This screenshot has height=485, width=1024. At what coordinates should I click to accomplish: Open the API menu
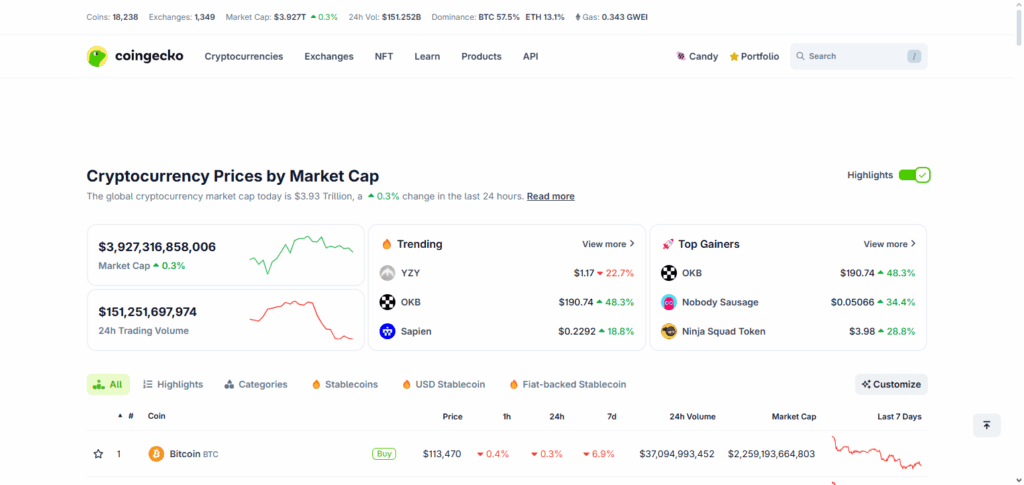coord(530,57)
